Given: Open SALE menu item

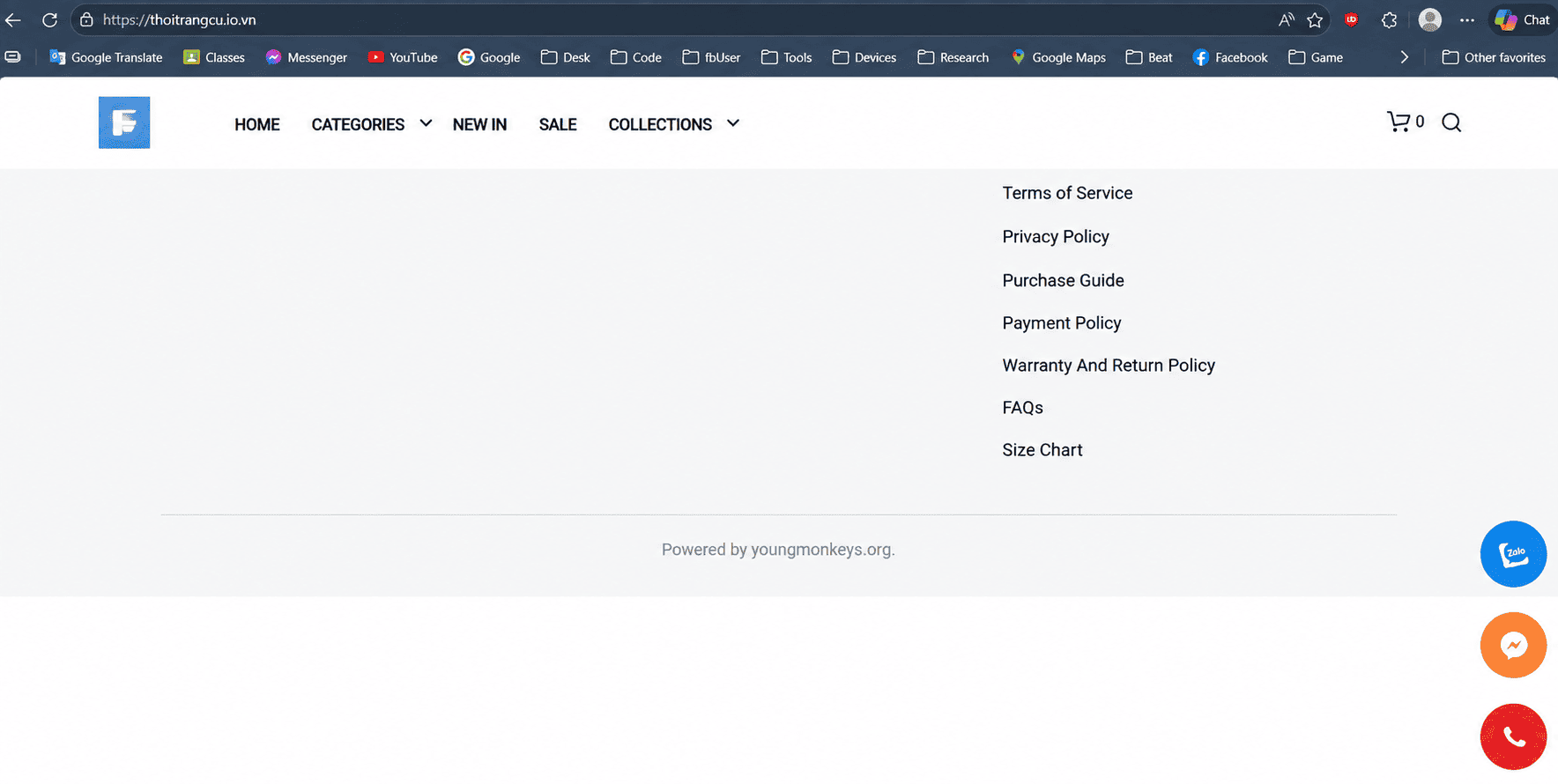Looking at the screenshot, I should pos(558,124).
